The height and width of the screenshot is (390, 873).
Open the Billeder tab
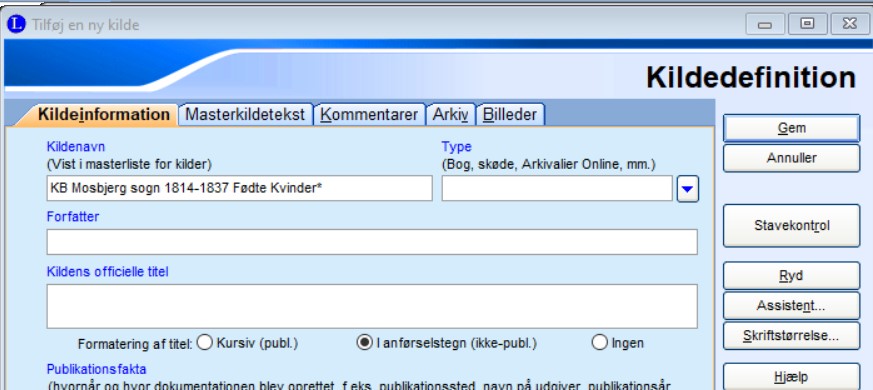coord(510,115)
